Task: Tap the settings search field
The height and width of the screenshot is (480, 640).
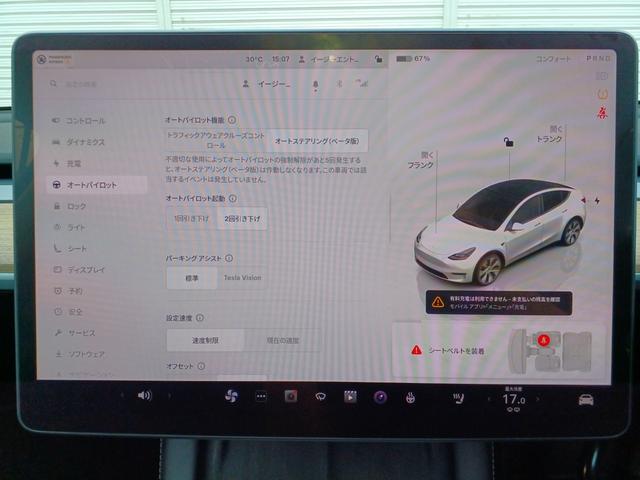Action: (95, 85)
